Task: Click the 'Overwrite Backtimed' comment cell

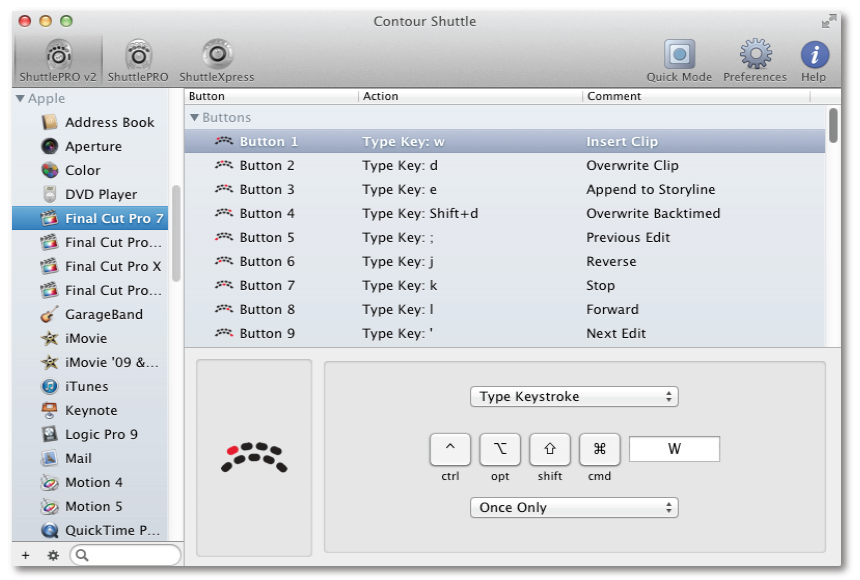Action: point(653,213)
